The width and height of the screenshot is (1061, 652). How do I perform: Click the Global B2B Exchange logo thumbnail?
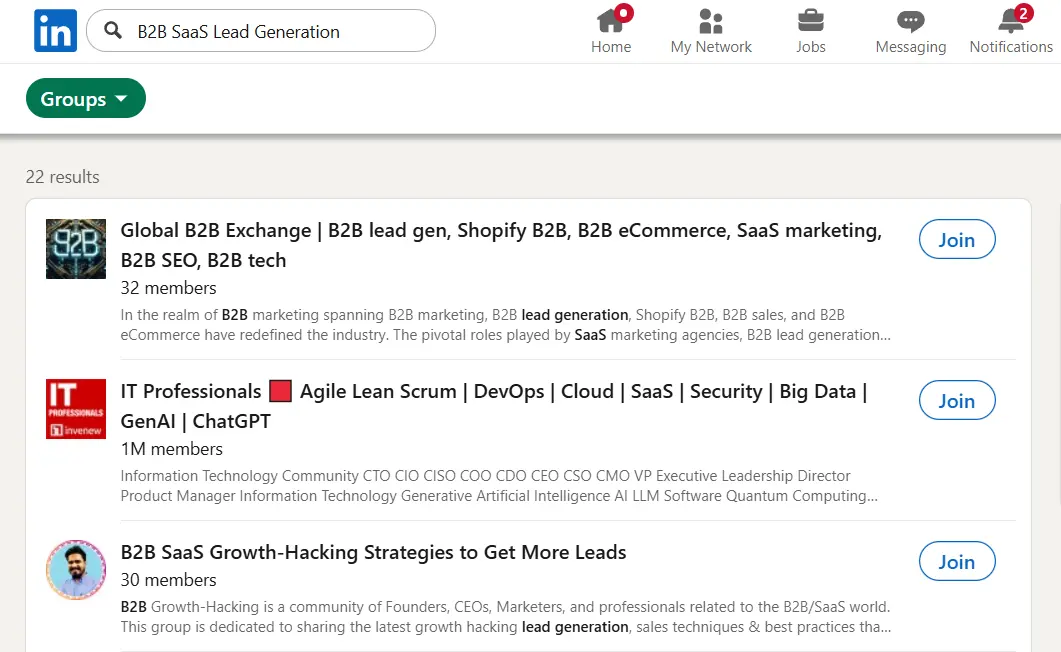pos(76,249)
